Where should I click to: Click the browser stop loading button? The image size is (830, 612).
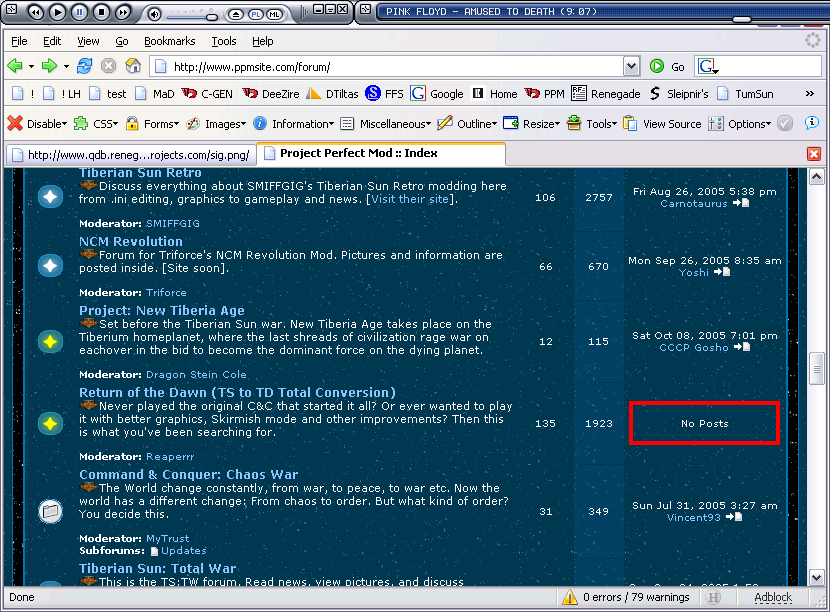[x=109, y=66]
